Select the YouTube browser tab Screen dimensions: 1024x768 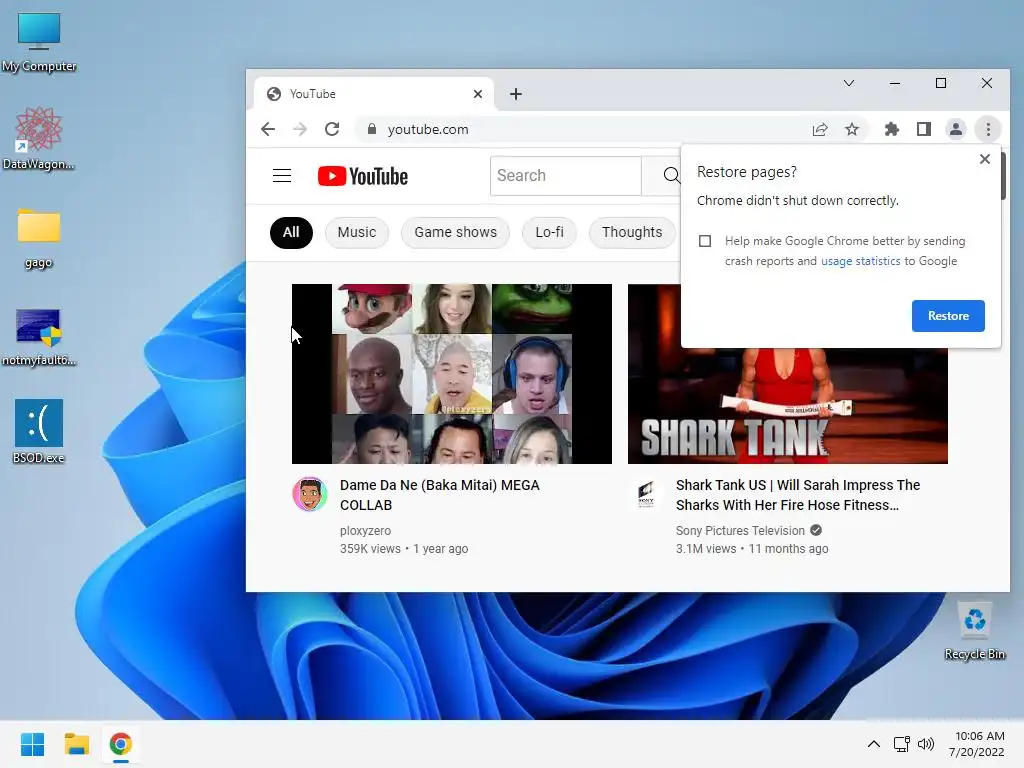(x=374, y=94)
